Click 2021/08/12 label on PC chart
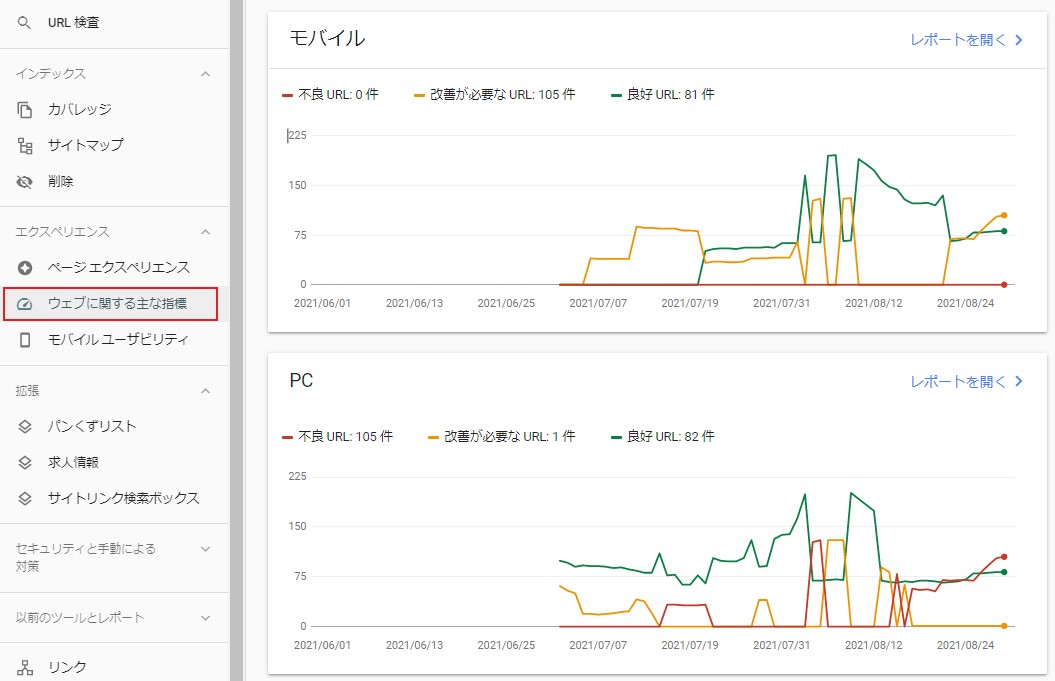Viewport: 1055px width, 681px height. 873,645
